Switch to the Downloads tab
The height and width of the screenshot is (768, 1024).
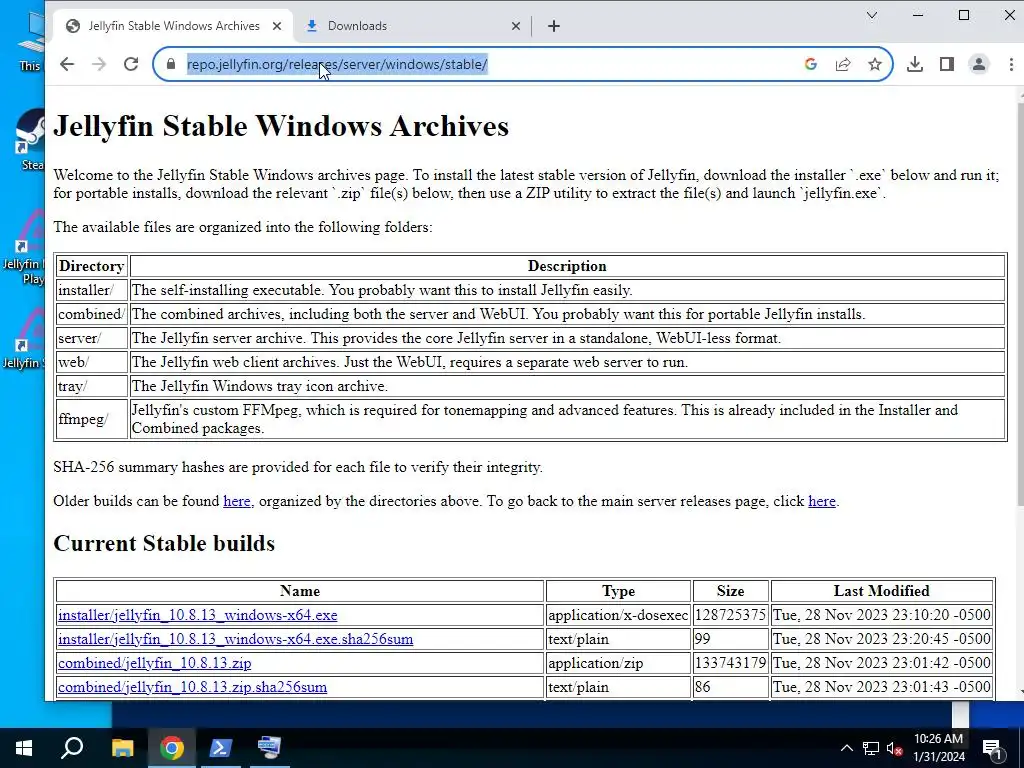[411, 26]
